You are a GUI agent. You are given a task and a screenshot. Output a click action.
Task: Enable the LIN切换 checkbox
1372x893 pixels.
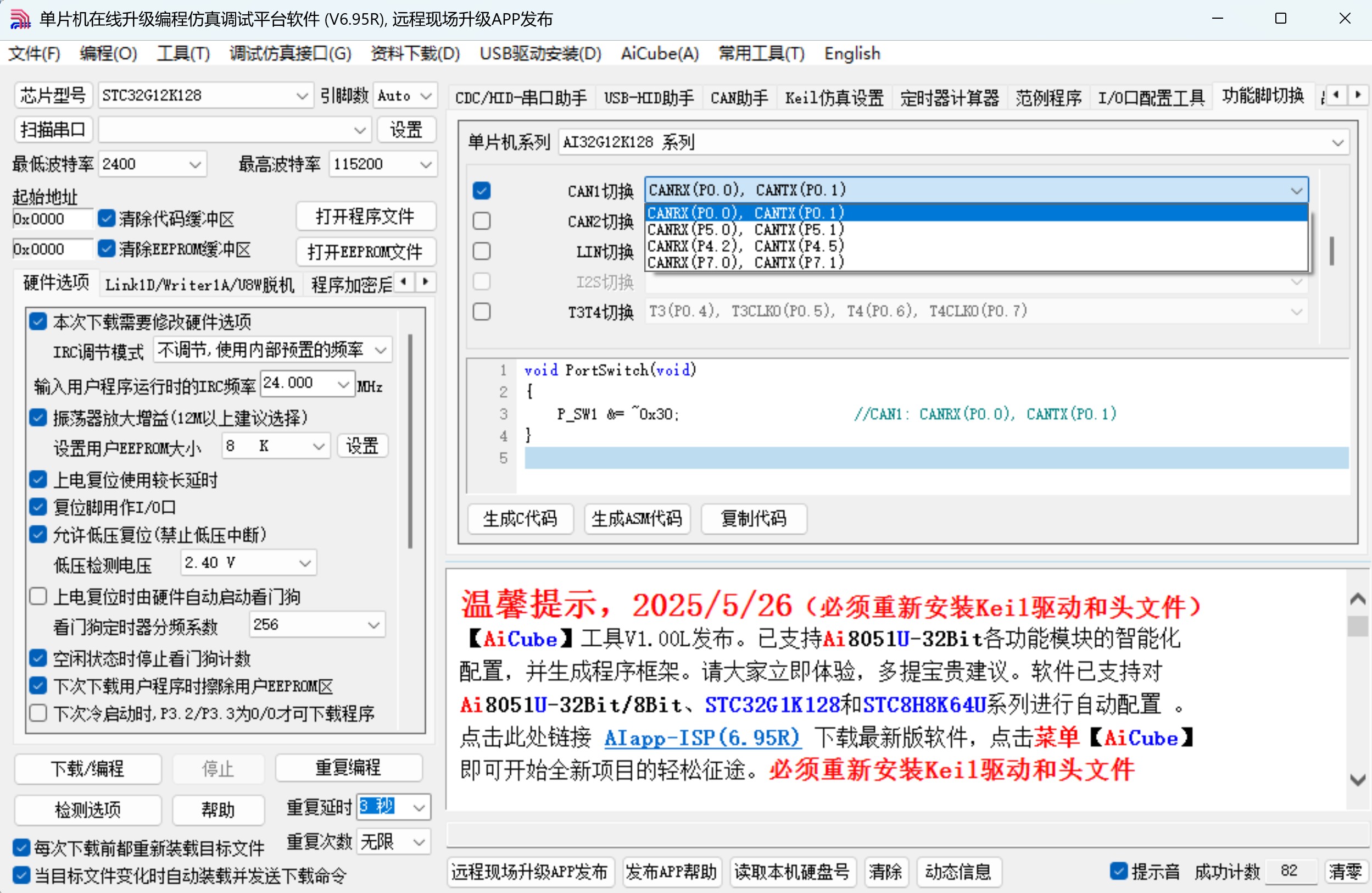coord(481,251)
